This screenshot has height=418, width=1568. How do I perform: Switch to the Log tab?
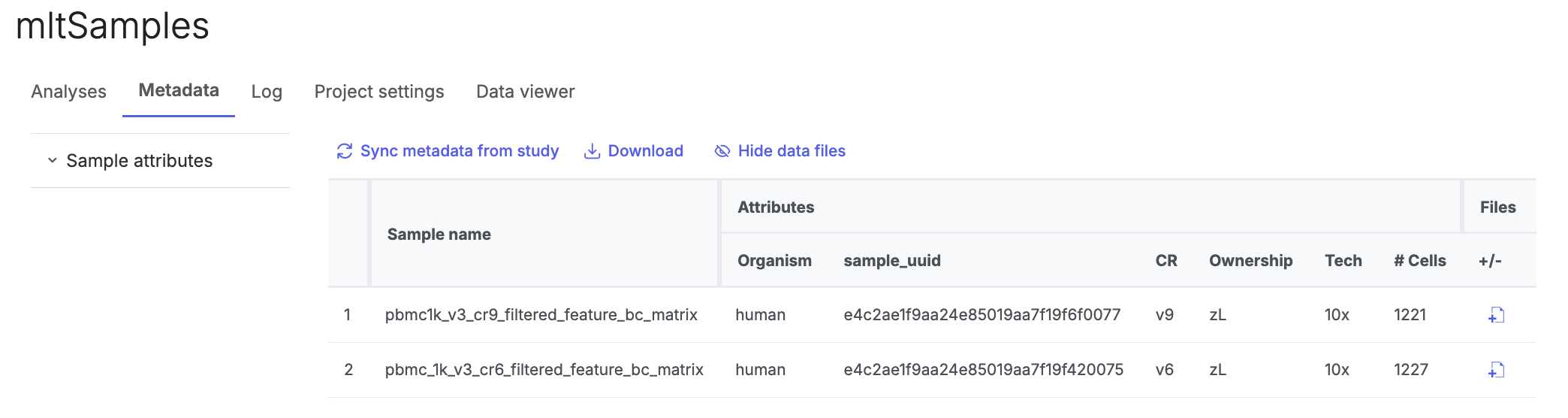point(267,92)
